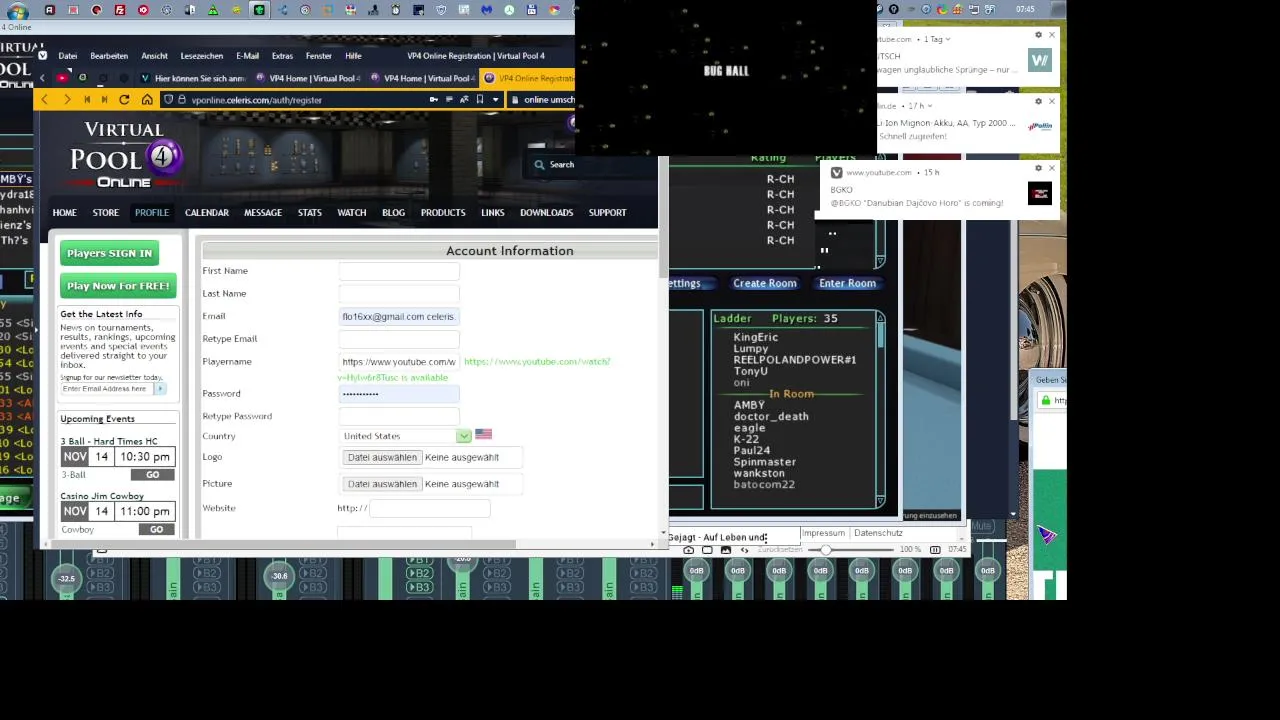This screenshot has height=720, width=1280.
Task: Click GO for the 3-Ball event
Action: [x=152, y=475]
